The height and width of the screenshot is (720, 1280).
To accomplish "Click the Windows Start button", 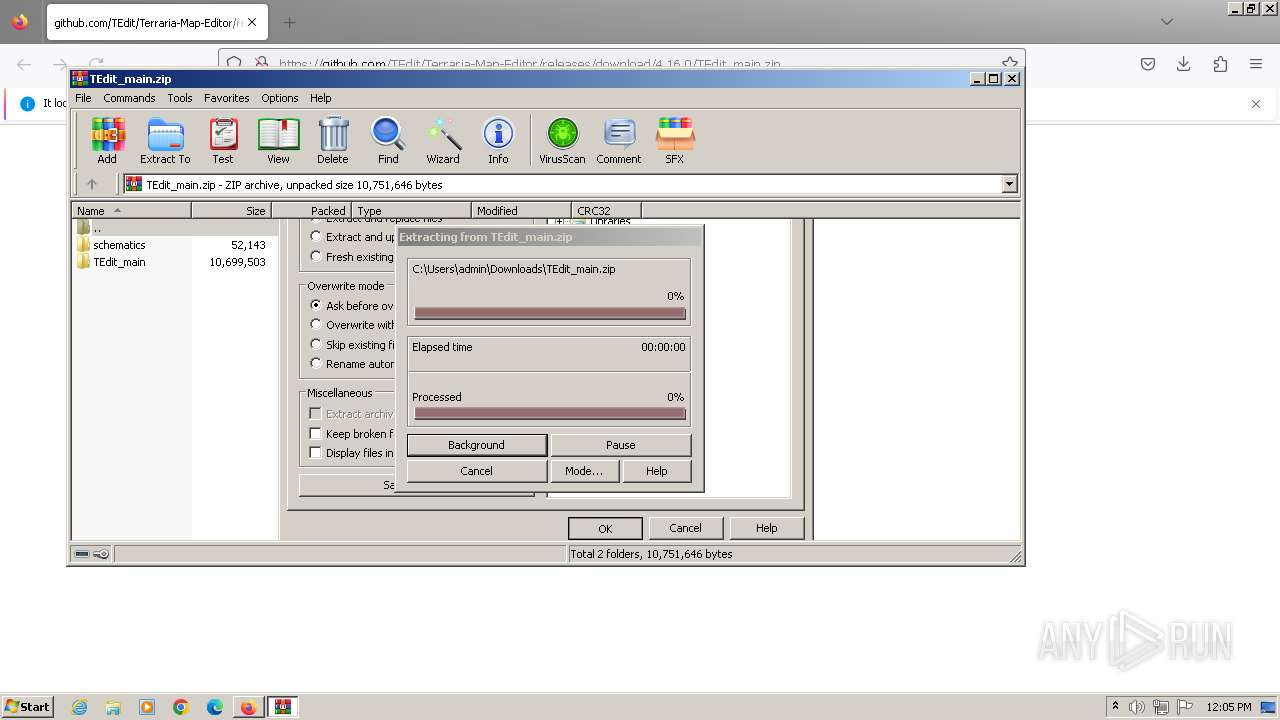I will click(28, 707).
